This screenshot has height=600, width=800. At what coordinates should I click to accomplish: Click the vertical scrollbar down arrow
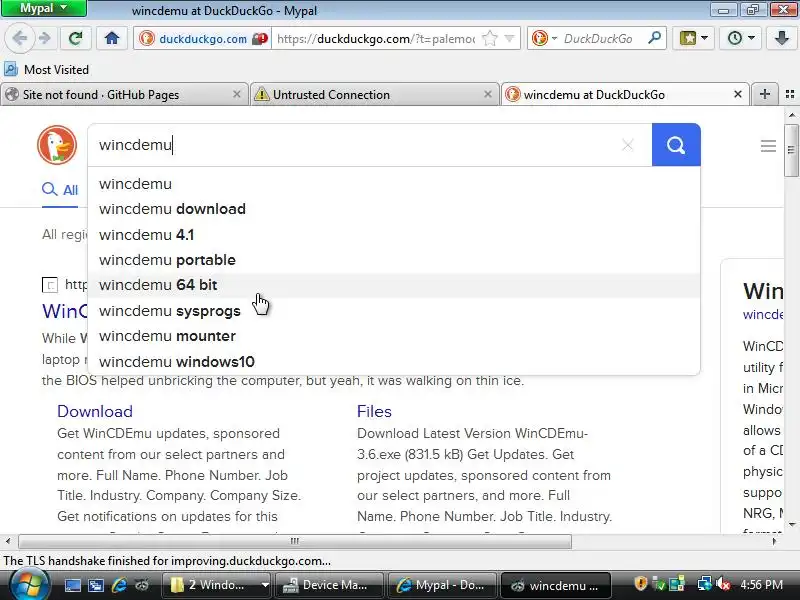coord(791,525)
